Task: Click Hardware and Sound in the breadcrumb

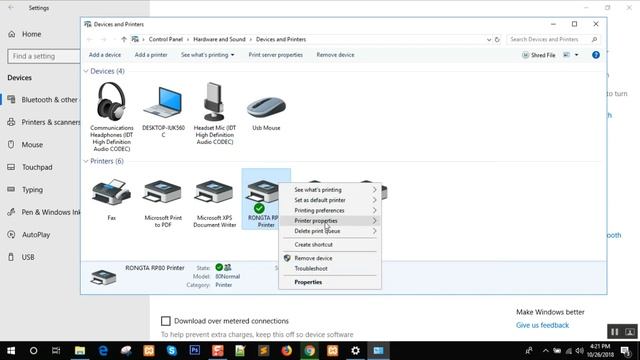Action: [x=219, y=40]
